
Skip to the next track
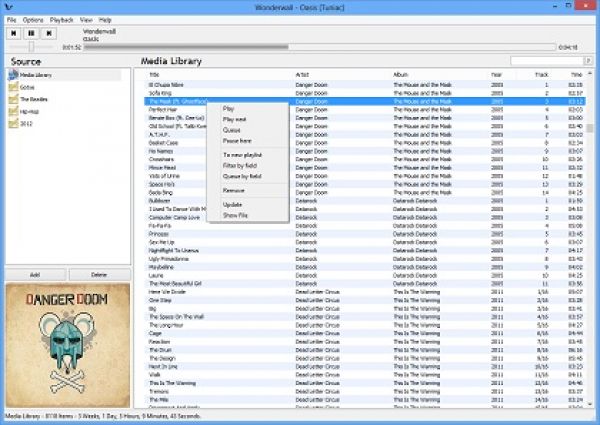50,33
